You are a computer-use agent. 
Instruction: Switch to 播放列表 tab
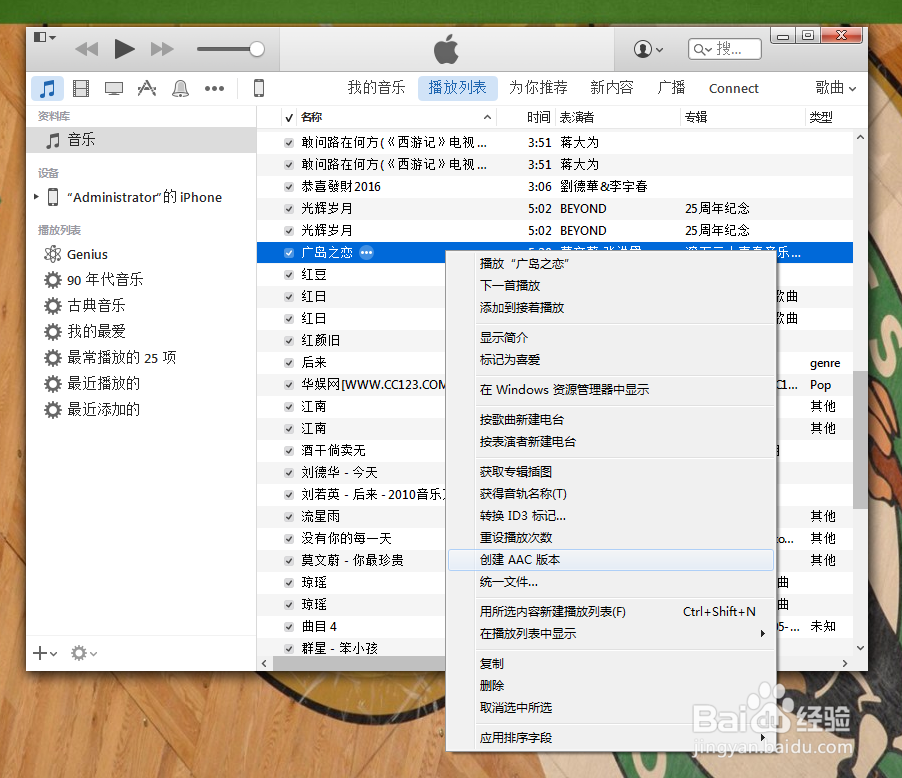click(457, 88)
